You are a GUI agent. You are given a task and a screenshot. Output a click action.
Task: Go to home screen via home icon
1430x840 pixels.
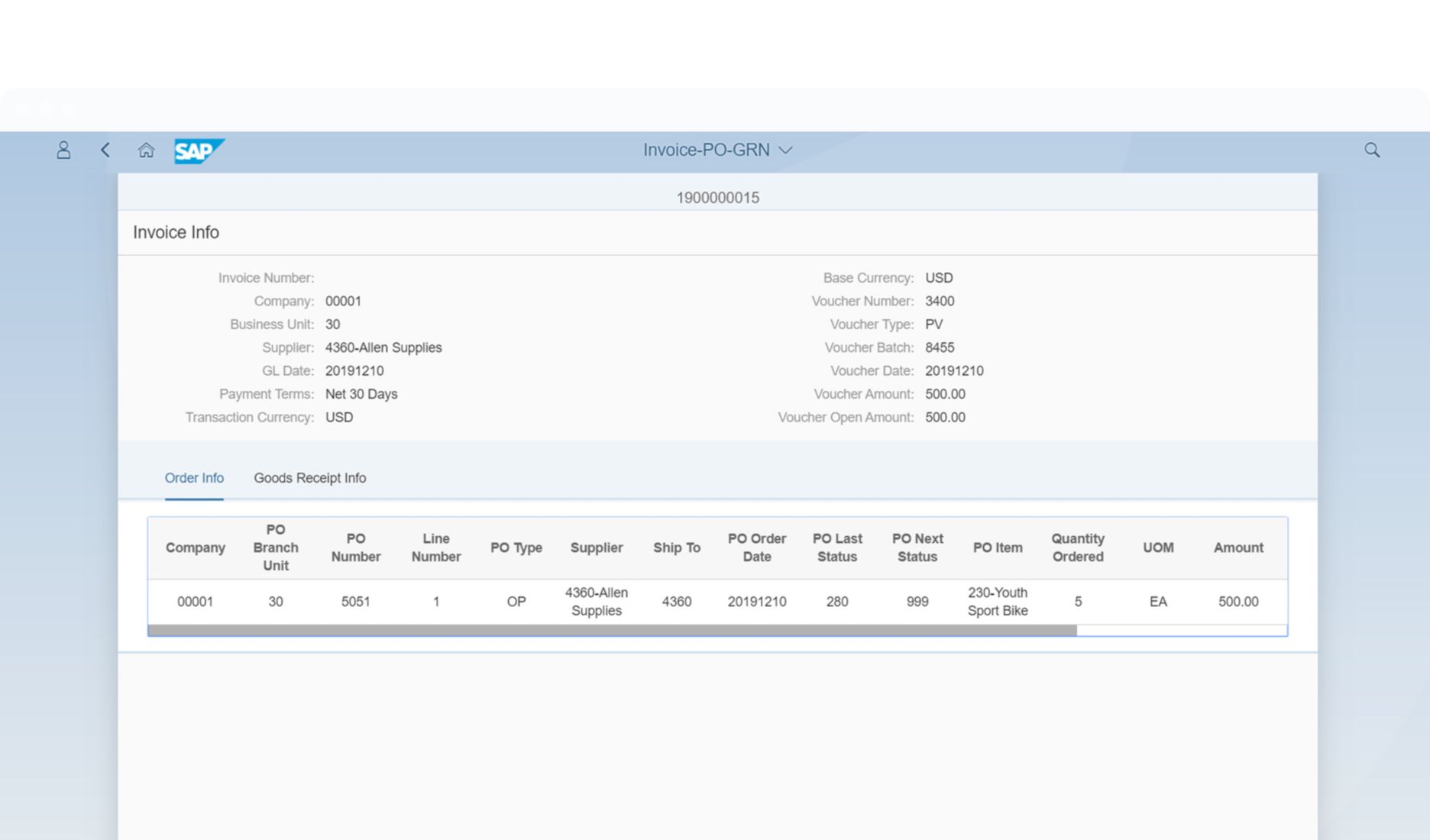pos(146,150)
